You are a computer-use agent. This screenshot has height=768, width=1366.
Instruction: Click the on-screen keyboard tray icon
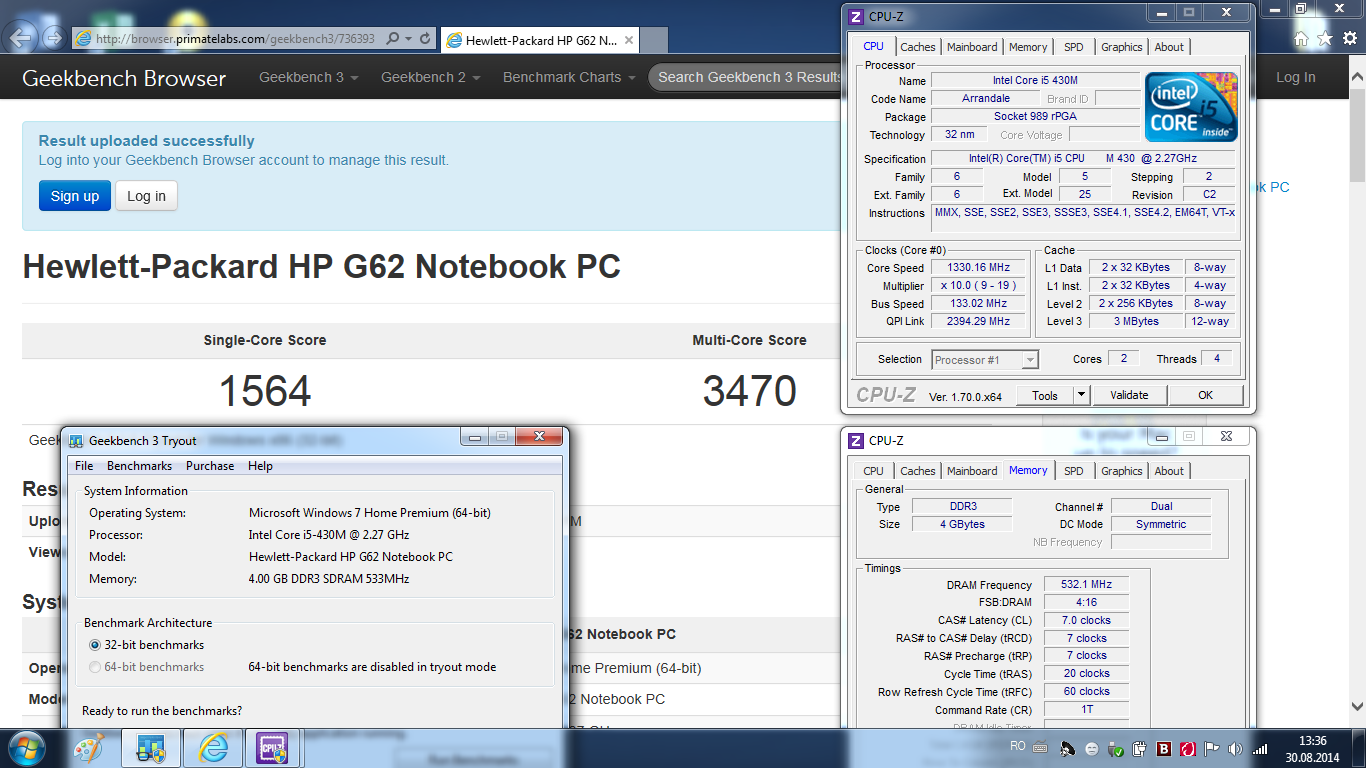tap(1041, 747)
